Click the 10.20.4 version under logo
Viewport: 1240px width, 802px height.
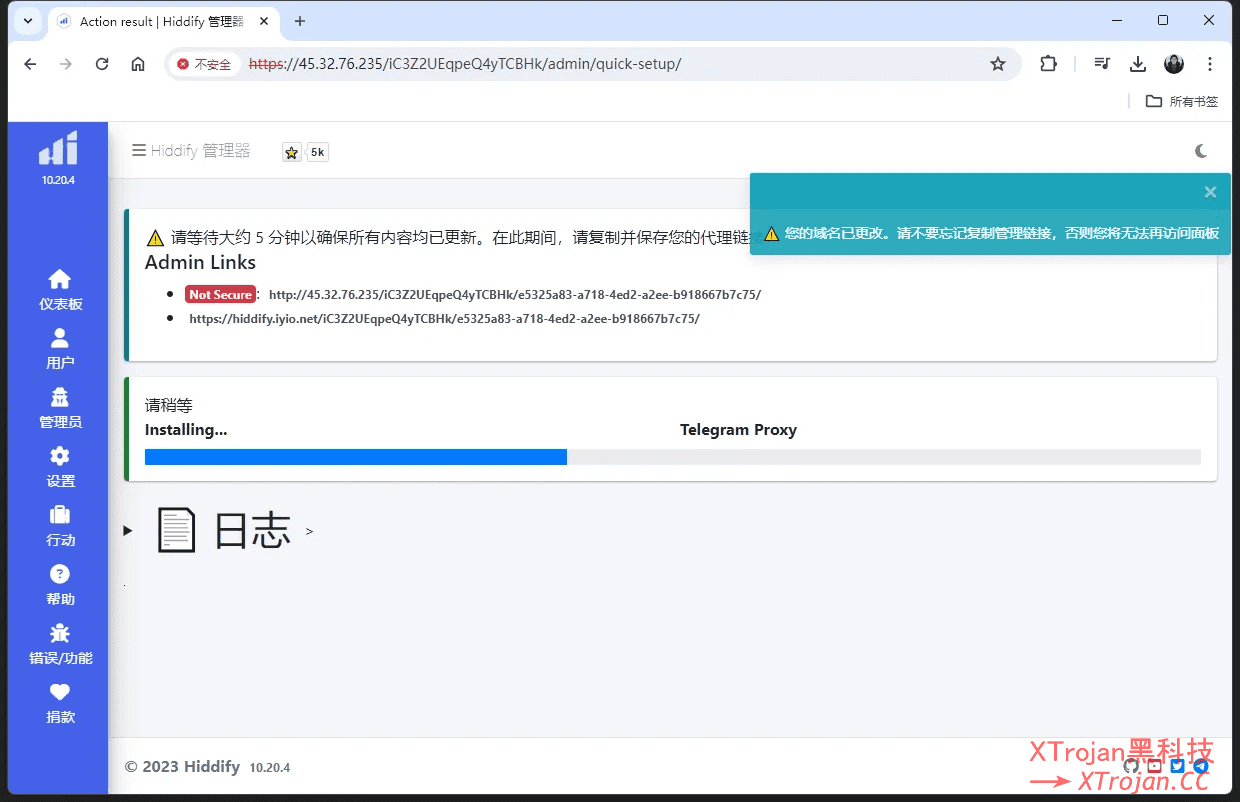58,181
